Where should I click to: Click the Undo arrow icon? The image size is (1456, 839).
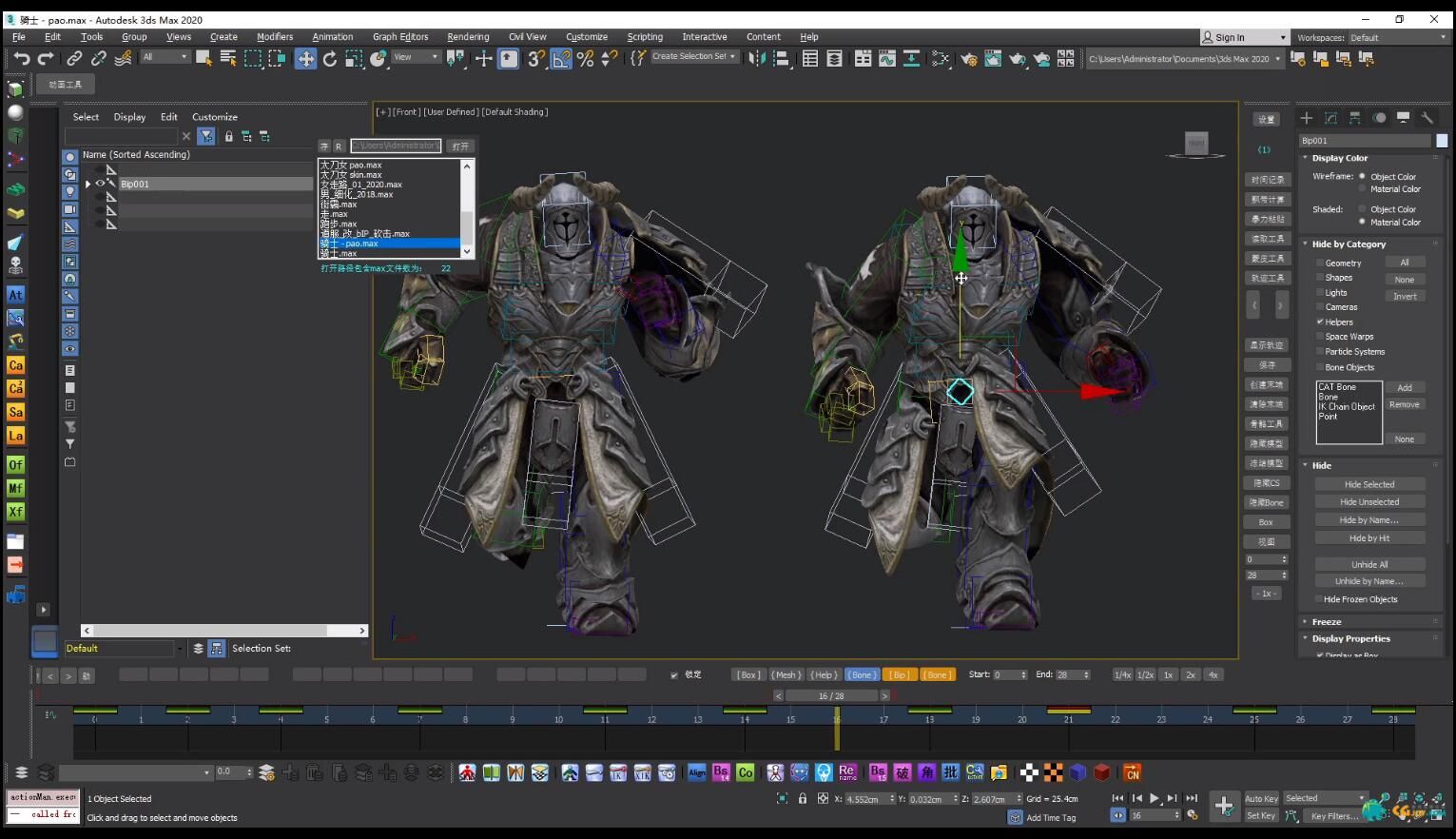tap(21, 59)
